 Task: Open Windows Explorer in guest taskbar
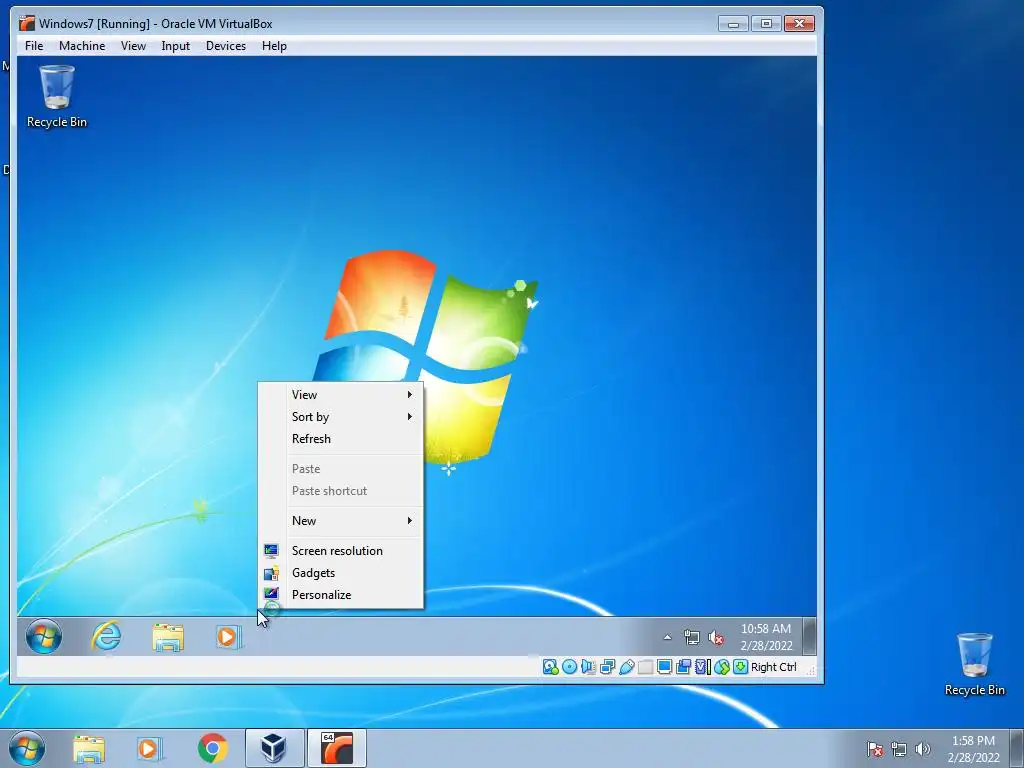168,637
